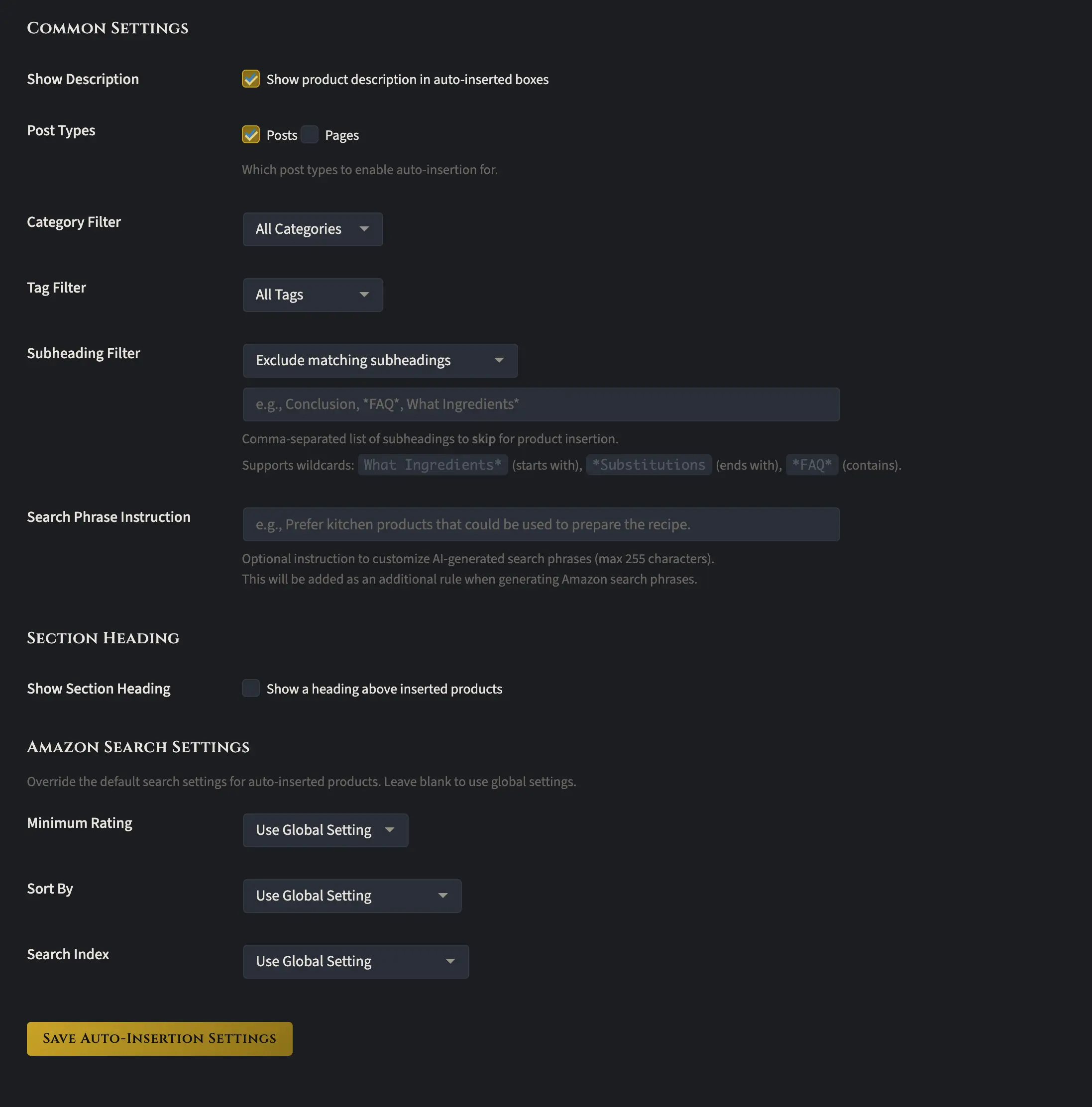Save Auto-Insertion Settings
The image size is (1092, 1107).
tap(159, 1039)
